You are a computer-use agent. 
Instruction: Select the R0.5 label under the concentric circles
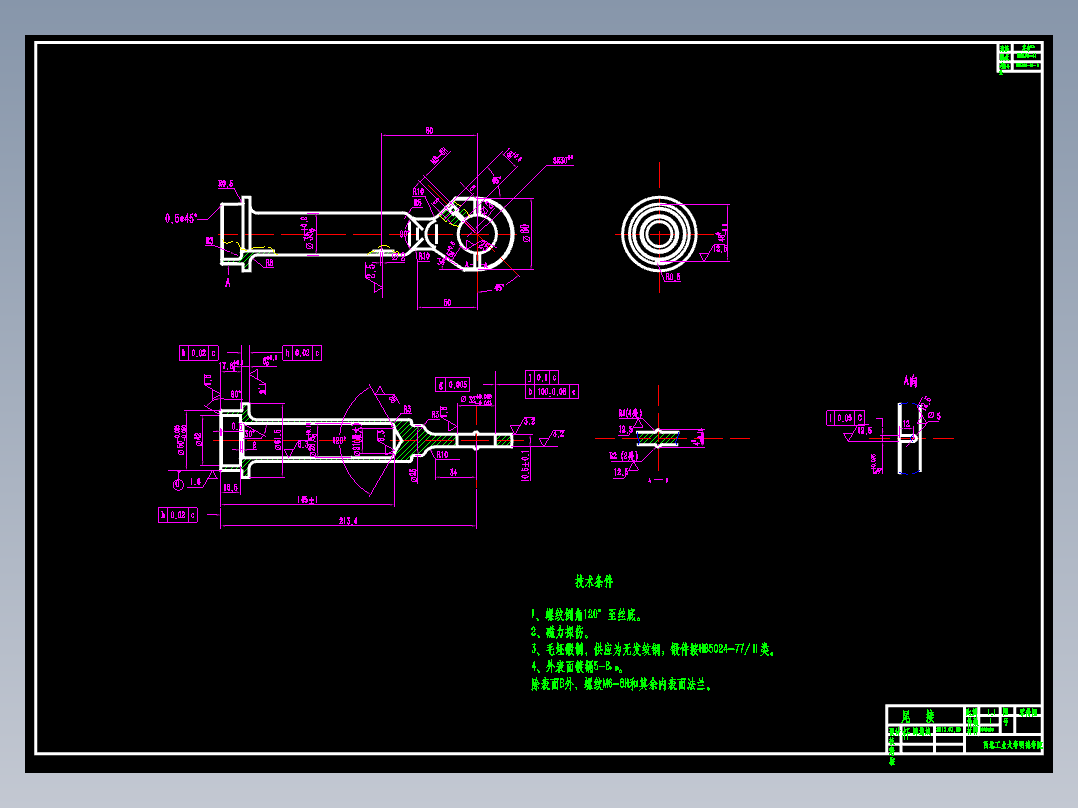click(672, 277)
